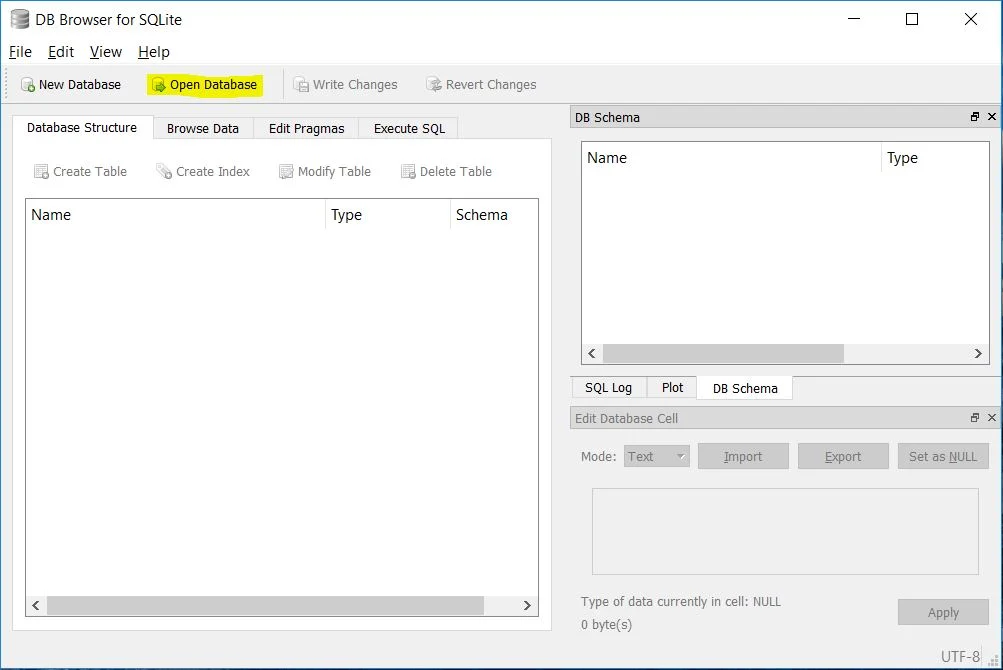Click the '0 byte(s)' size text
The height and width of the screenshot is (670, 1003).
click(606, 625)
